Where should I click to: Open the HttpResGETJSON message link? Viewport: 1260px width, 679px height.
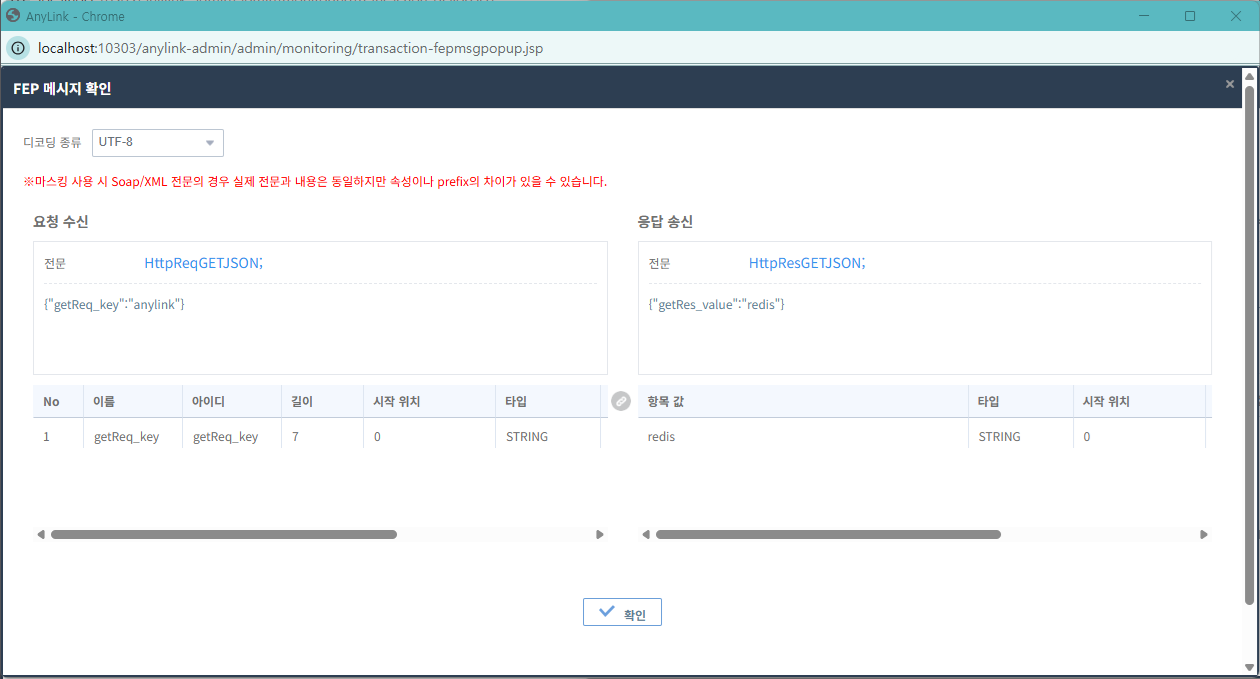point(806,263)
